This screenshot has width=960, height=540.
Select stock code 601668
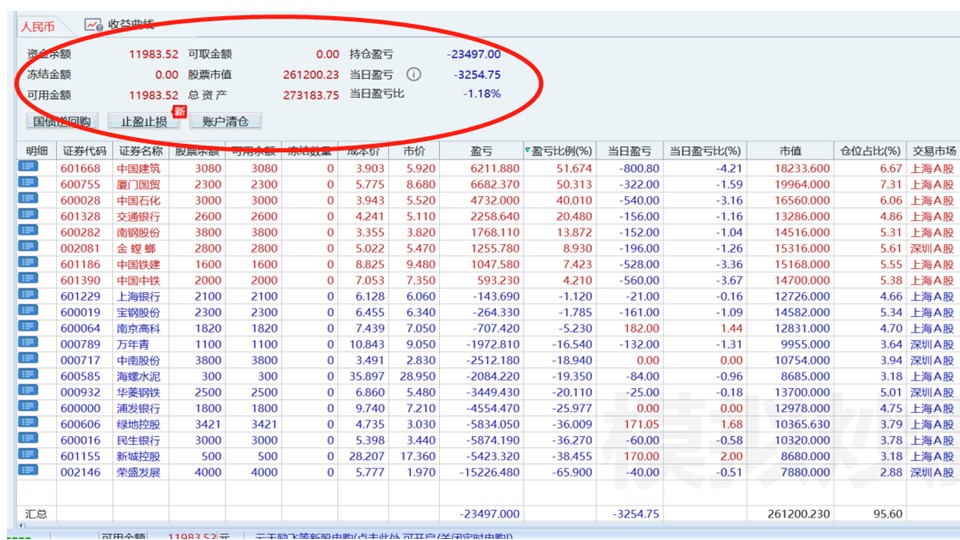click(x=80, y=168)
